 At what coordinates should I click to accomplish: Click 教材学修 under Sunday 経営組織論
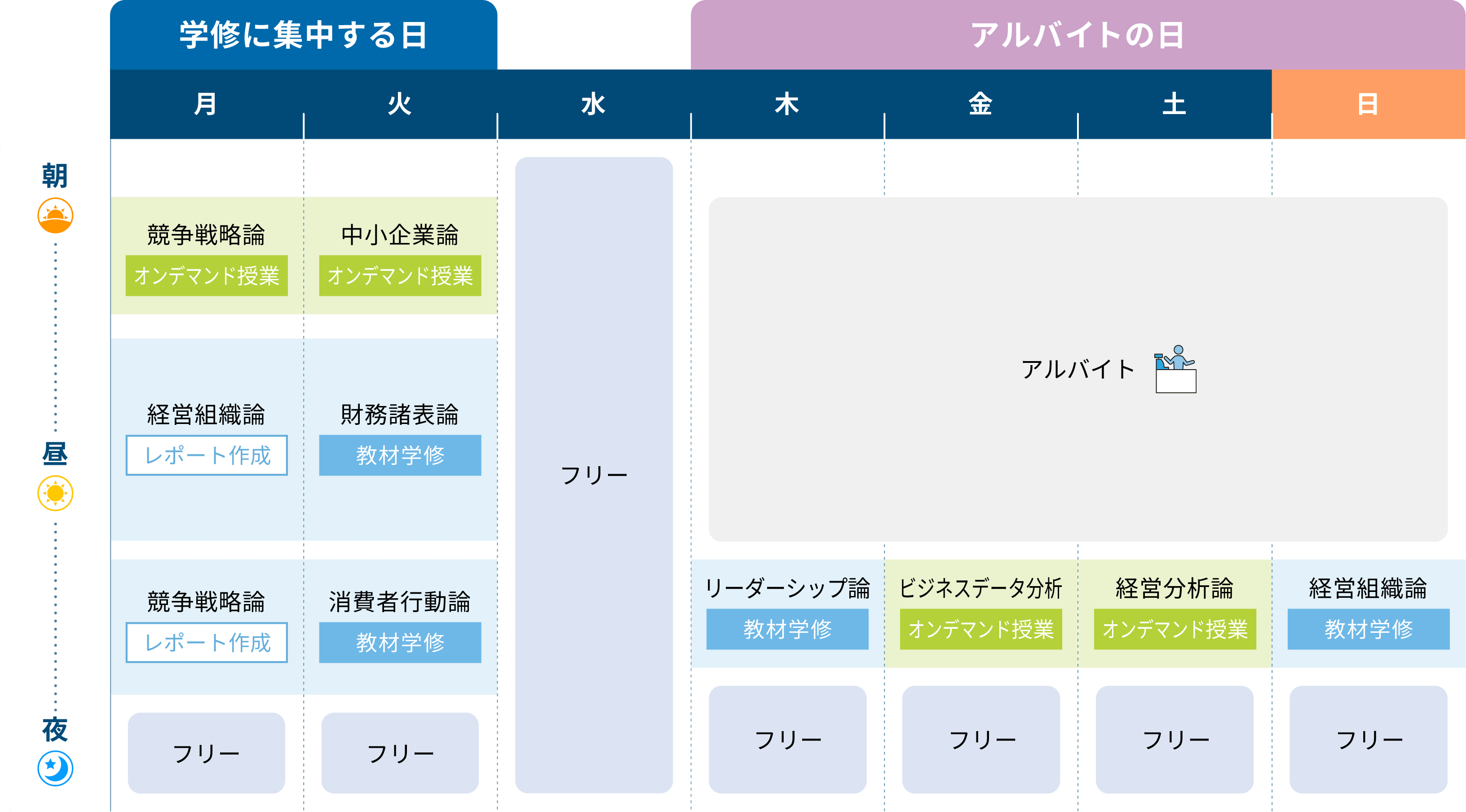1369,629
